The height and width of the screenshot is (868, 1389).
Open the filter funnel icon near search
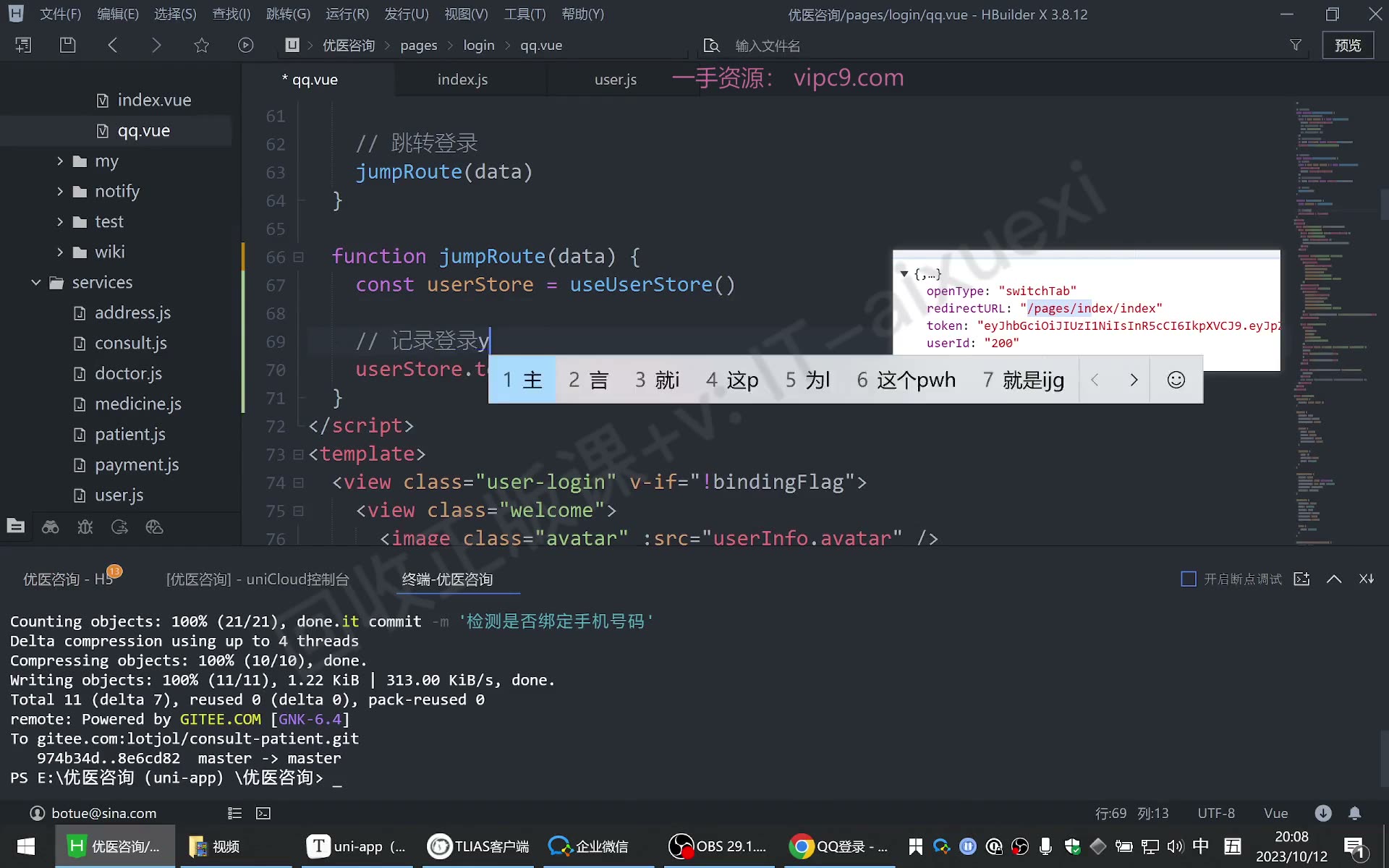pos(1296,45)
